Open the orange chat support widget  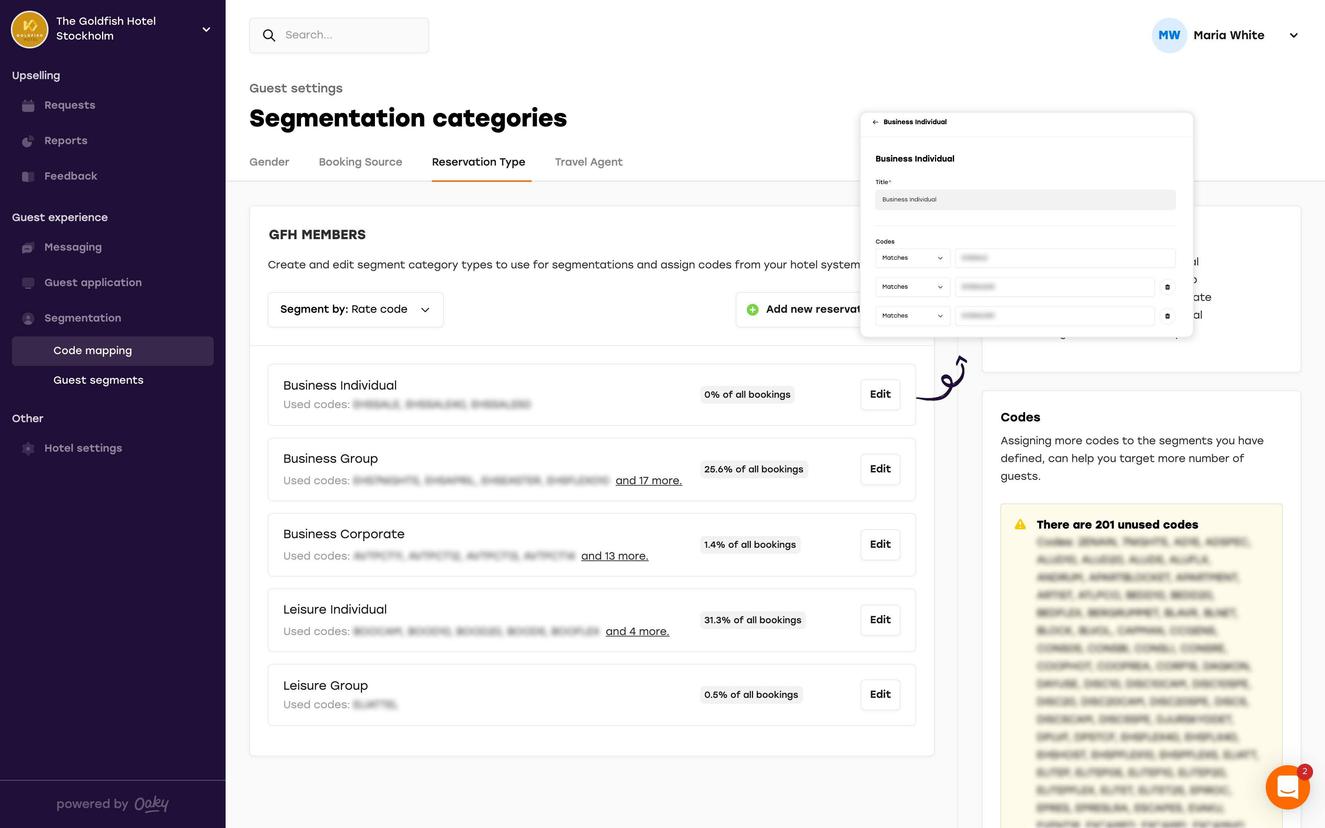tap(1287, 788)
